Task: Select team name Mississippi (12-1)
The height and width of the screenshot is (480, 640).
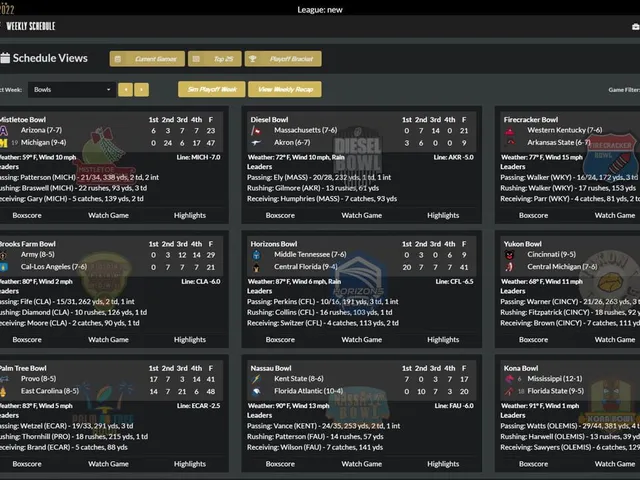Action: [555, 379]
